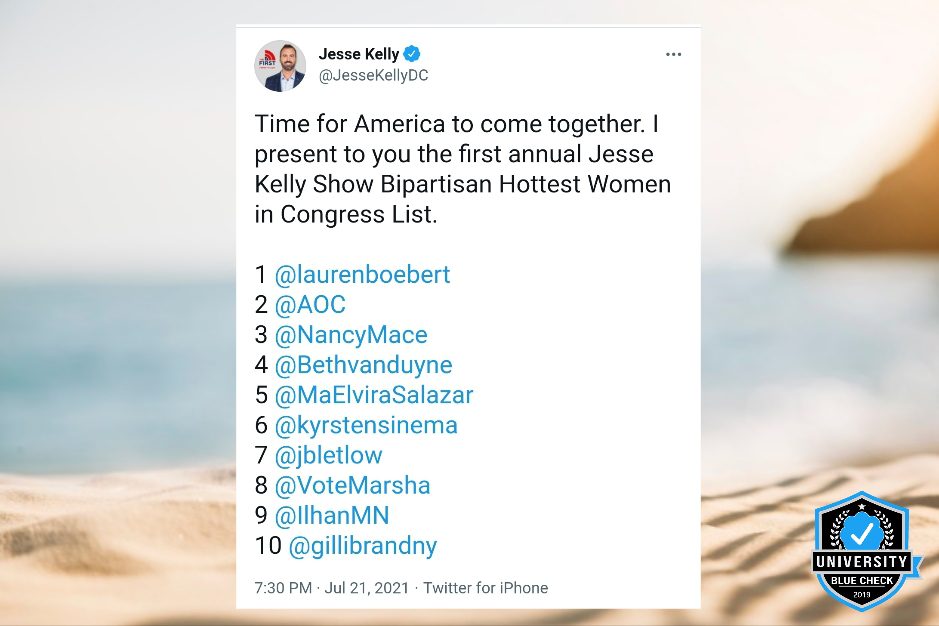Click the Jul 21, 2021 date
The height and width of the screenshot is (626, 939).
click(366, 588)
